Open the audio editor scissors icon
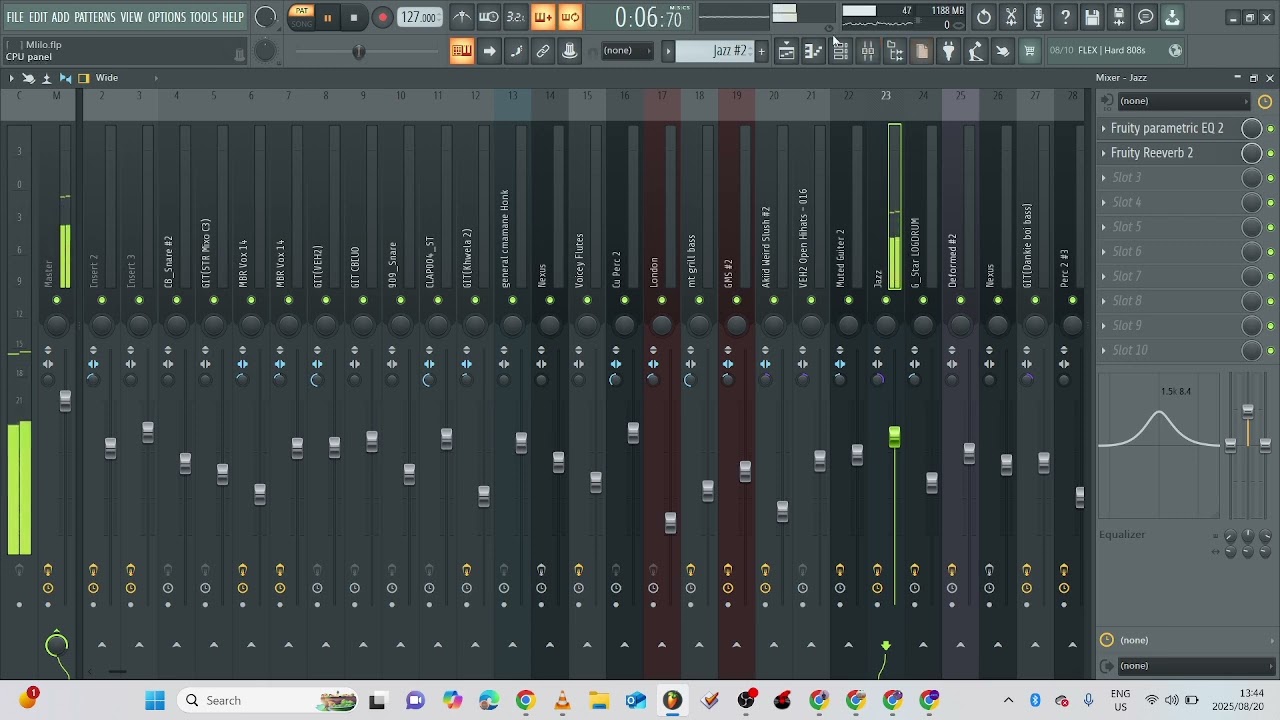 point(1011,17)
